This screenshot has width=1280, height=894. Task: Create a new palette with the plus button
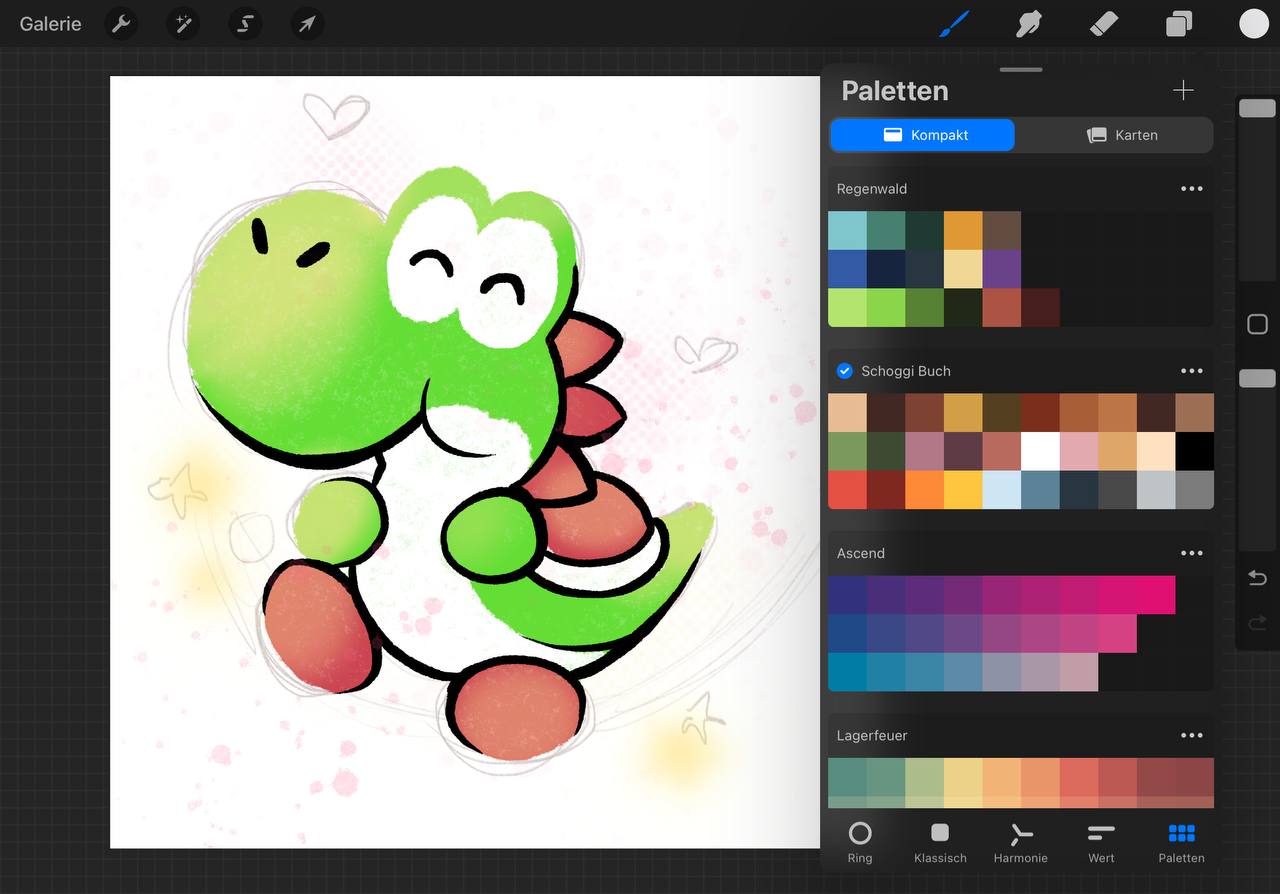pos(1183,90)
